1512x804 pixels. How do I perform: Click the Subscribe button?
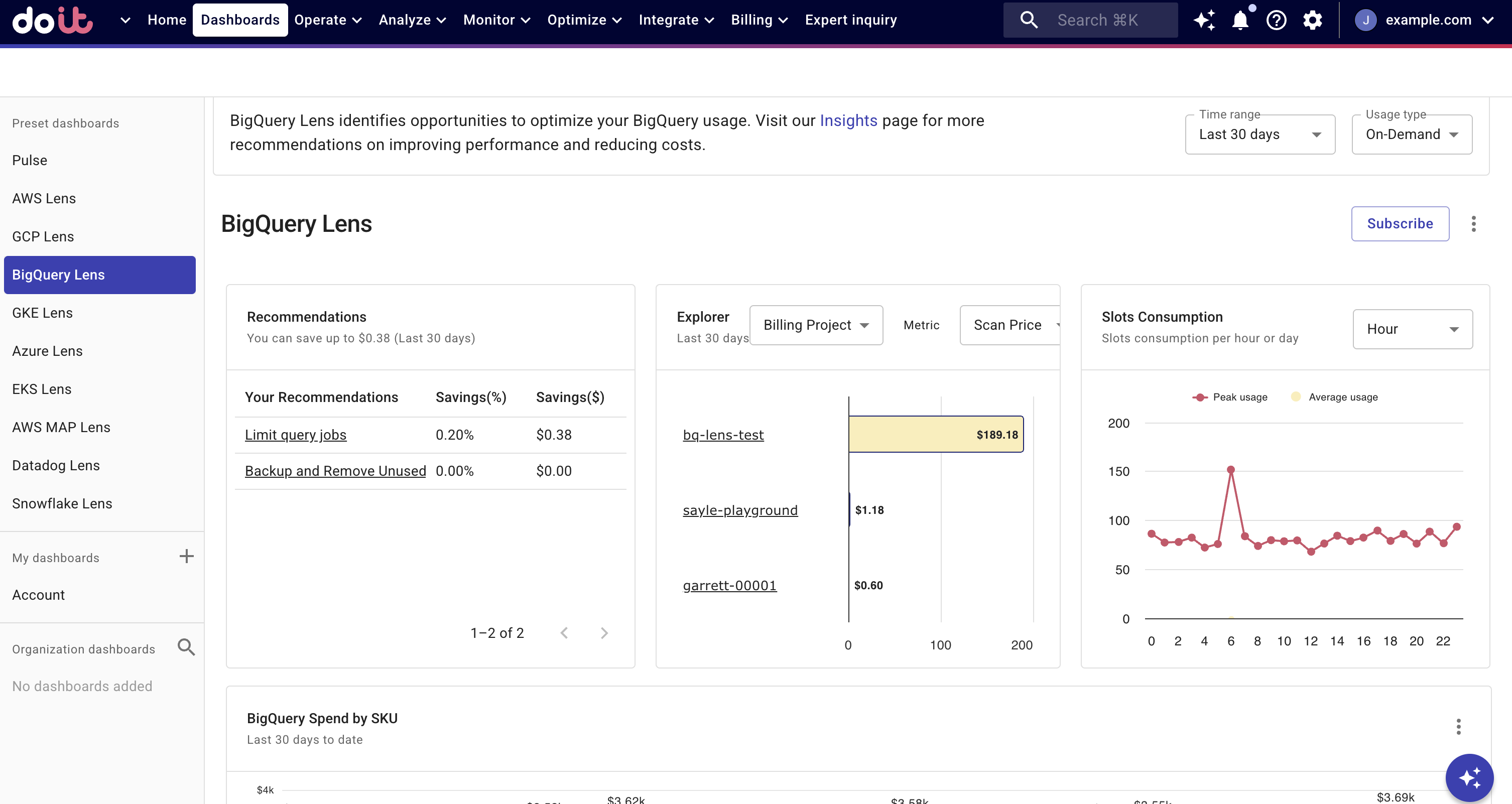tap(1400, 224)
